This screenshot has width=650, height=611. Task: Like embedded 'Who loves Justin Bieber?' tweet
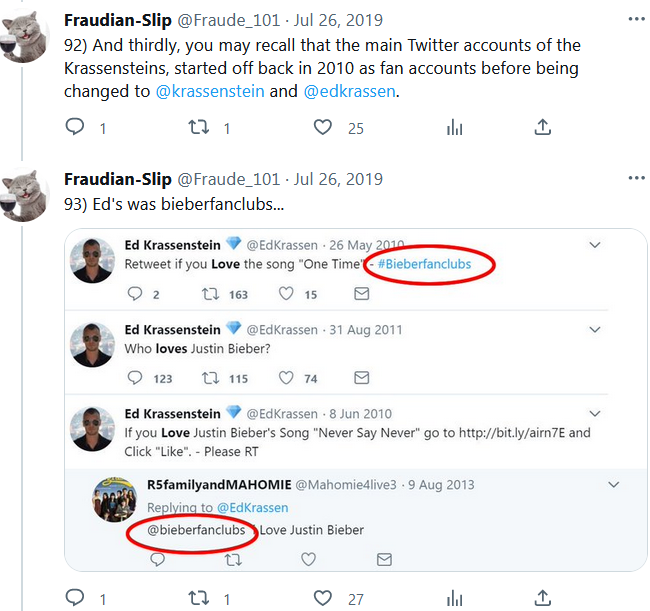point(286,378)
